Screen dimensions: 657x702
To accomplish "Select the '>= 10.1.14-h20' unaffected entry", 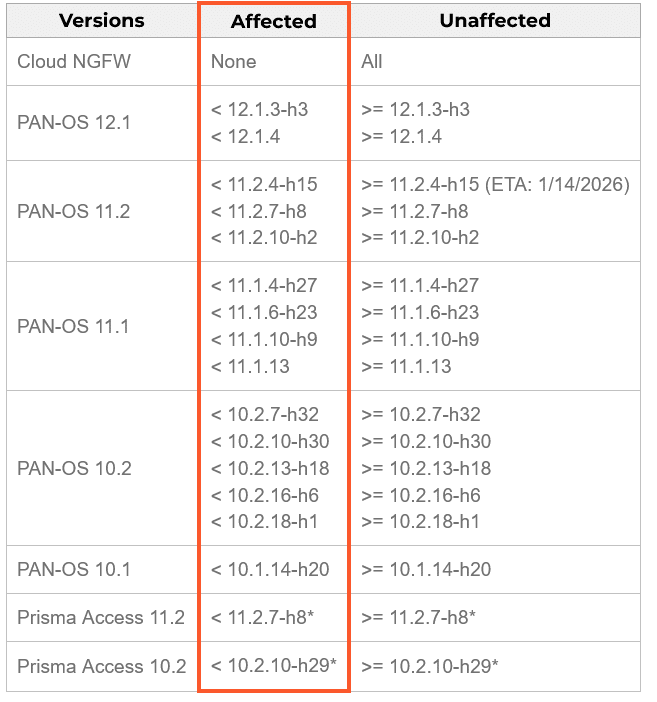I will (426, 569).
